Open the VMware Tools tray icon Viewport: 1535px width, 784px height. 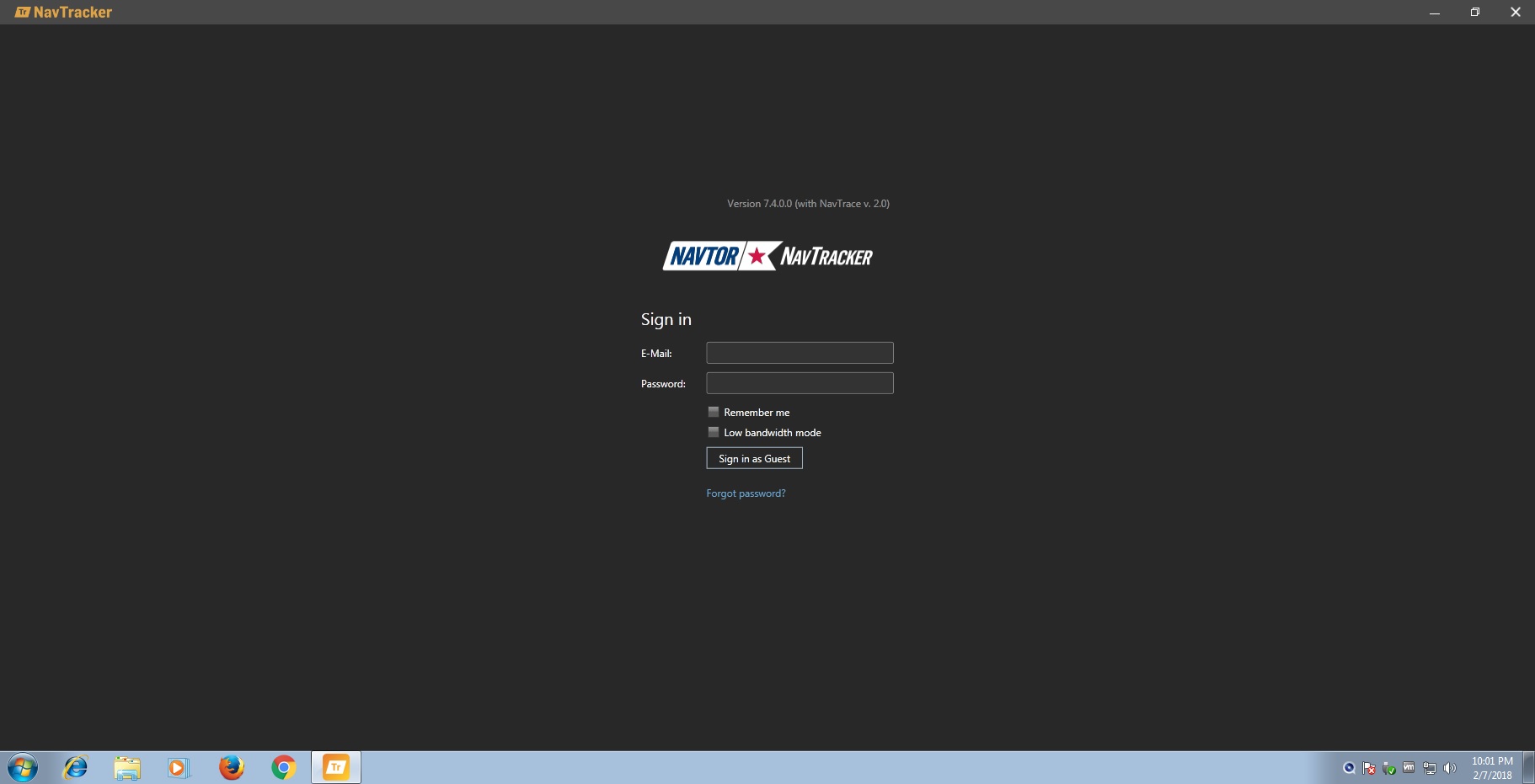pyautogui.click(x=1409, y=768)
